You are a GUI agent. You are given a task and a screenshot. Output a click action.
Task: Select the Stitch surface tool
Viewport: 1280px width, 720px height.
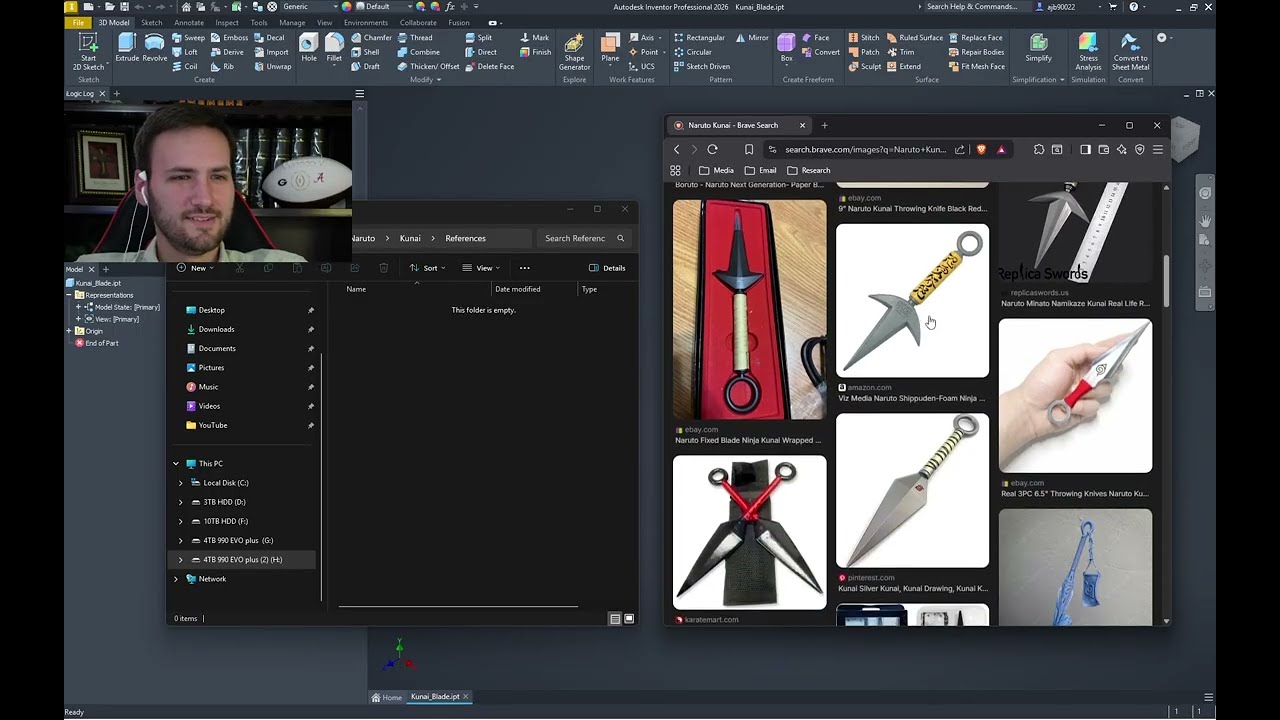[864, 38]
